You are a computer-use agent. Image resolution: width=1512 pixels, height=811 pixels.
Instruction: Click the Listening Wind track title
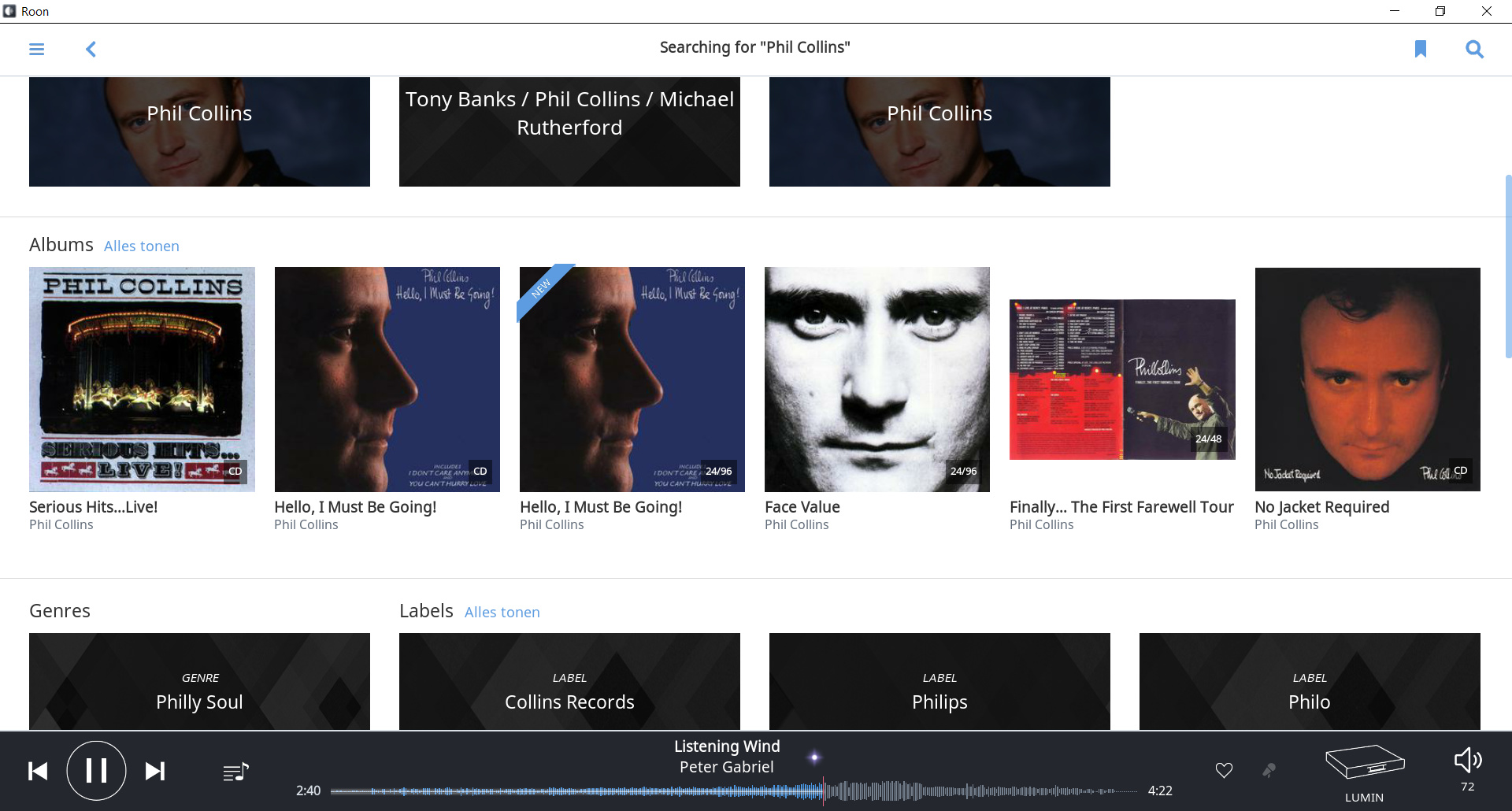[727, 746]
